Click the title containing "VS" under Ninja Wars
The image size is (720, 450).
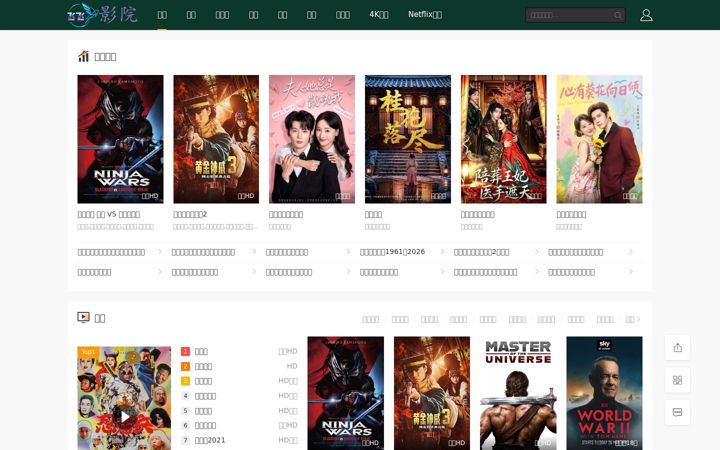tap(109, 214)
